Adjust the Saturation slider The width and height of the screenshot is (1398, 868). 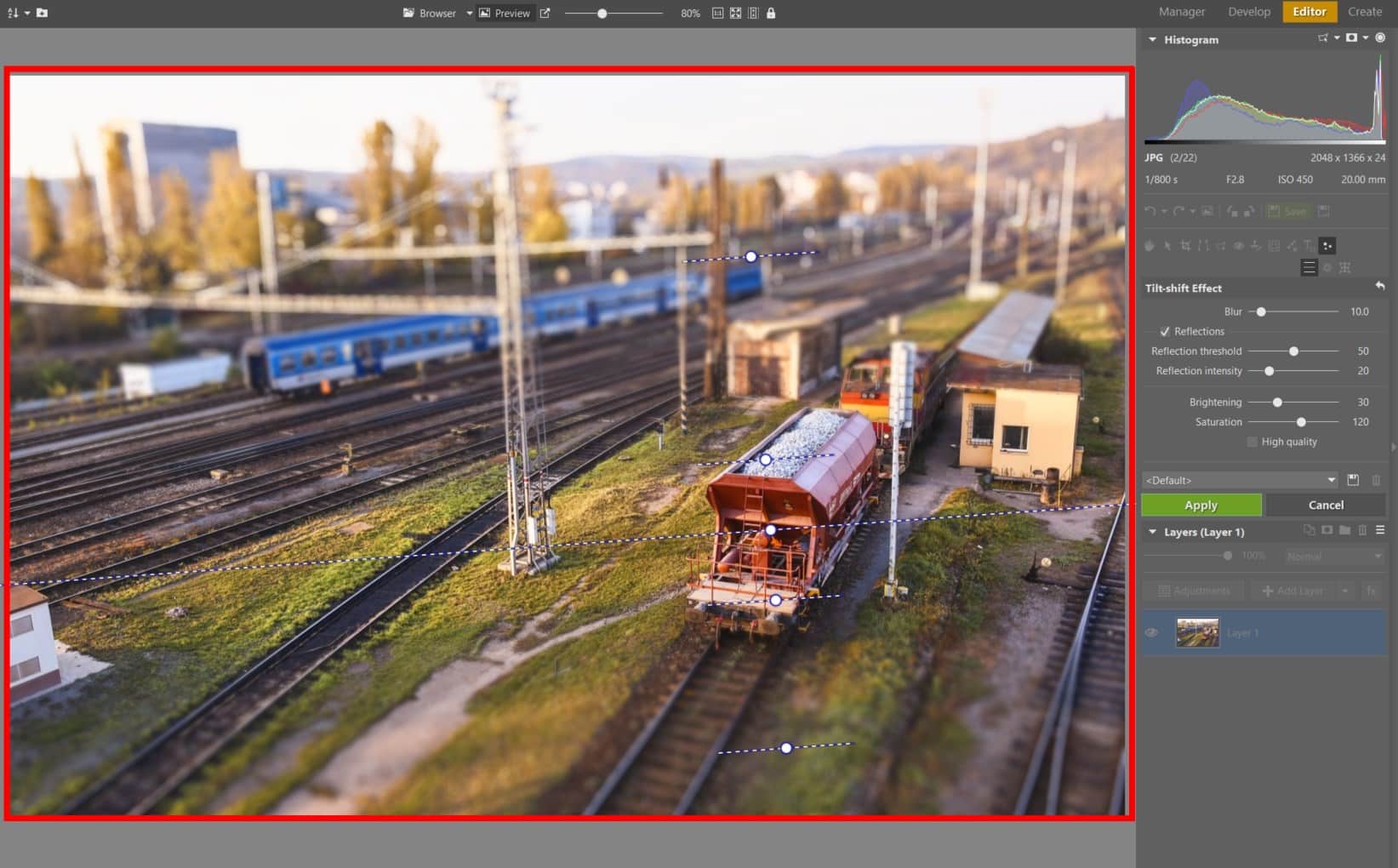pyautogui.click(x=1293, y=422)
